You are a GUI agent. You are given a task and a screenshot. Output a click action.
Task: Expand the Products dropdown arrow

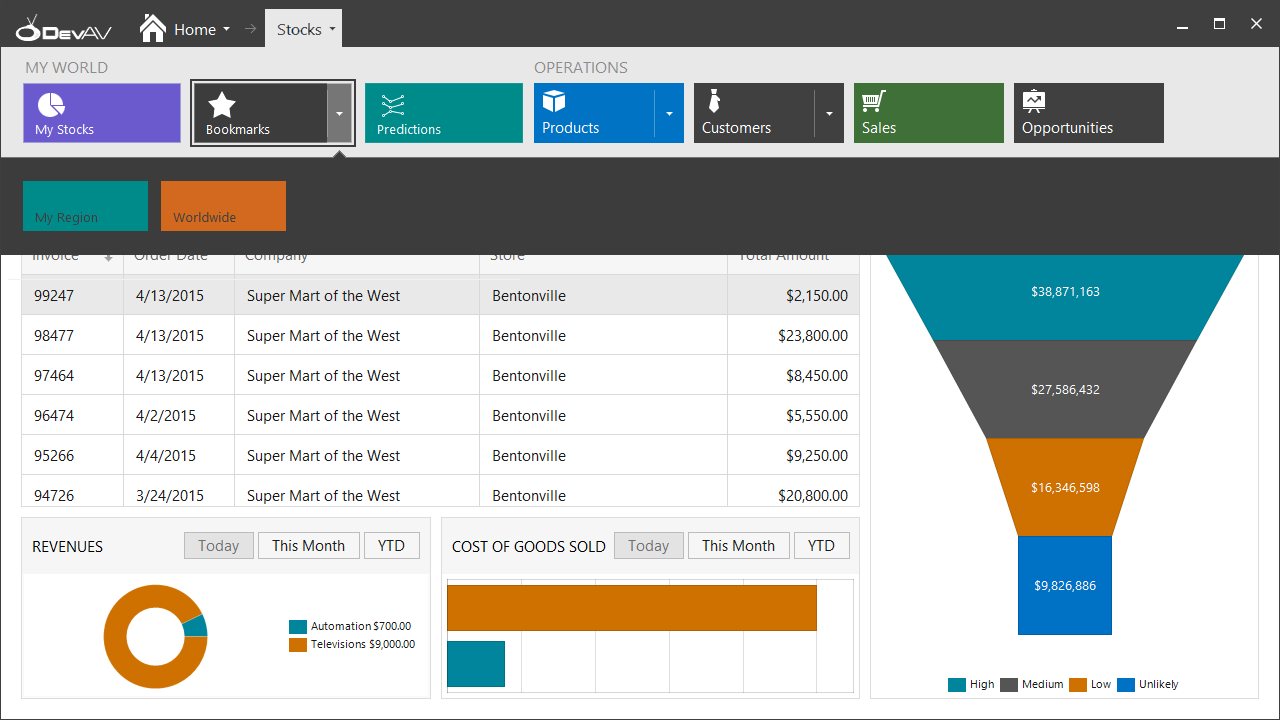pyautogui.click(x=669, y=113)
